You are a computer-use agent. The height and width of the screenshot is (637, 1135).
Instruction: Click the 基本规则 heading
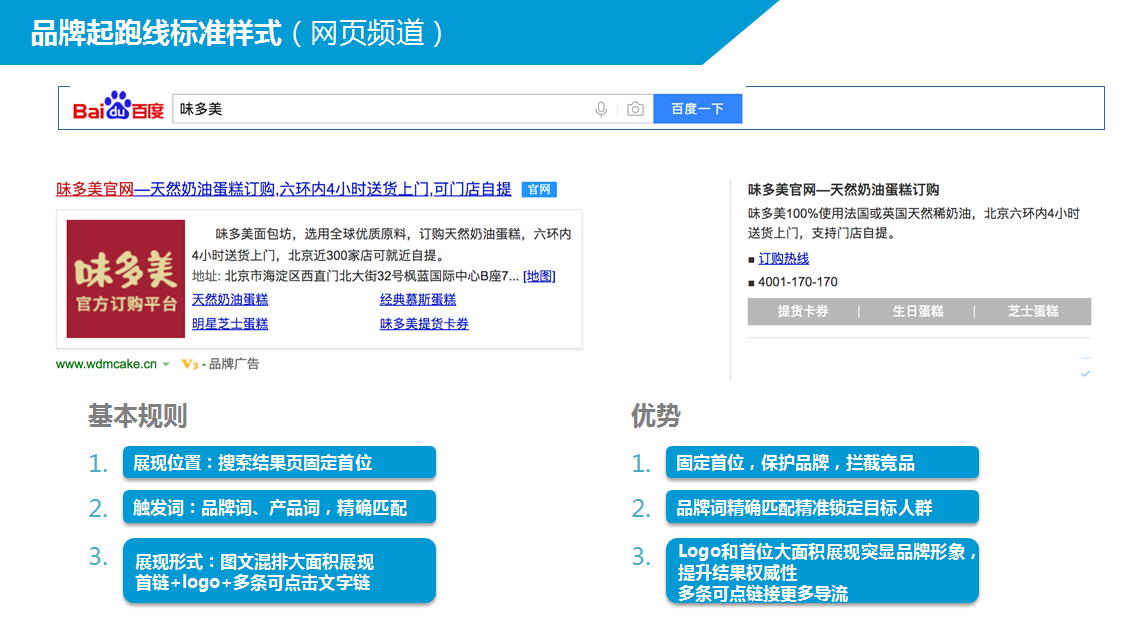tap(138, 416)
